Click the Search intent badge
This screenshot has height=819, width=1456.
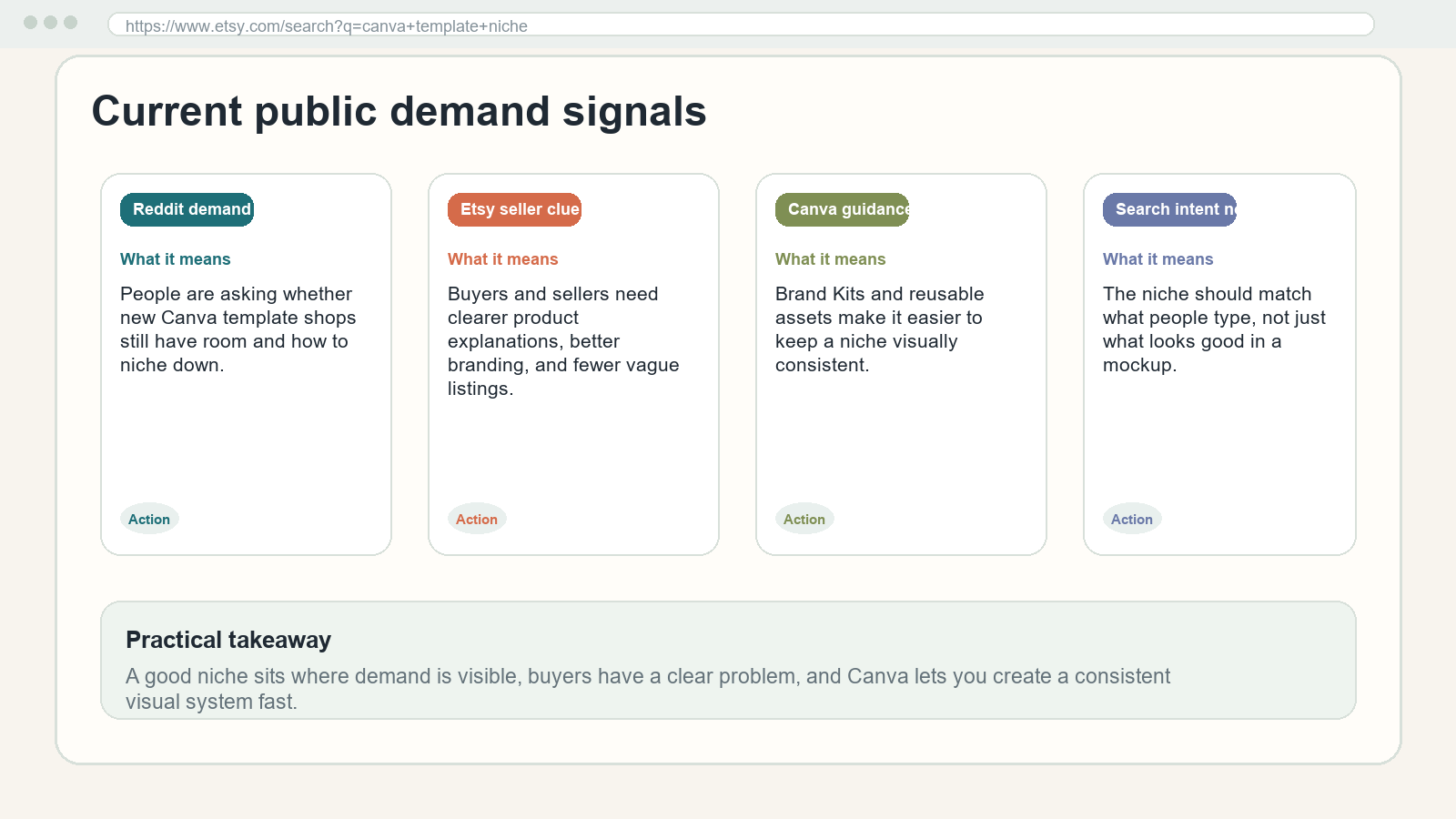click(1169, 209)
